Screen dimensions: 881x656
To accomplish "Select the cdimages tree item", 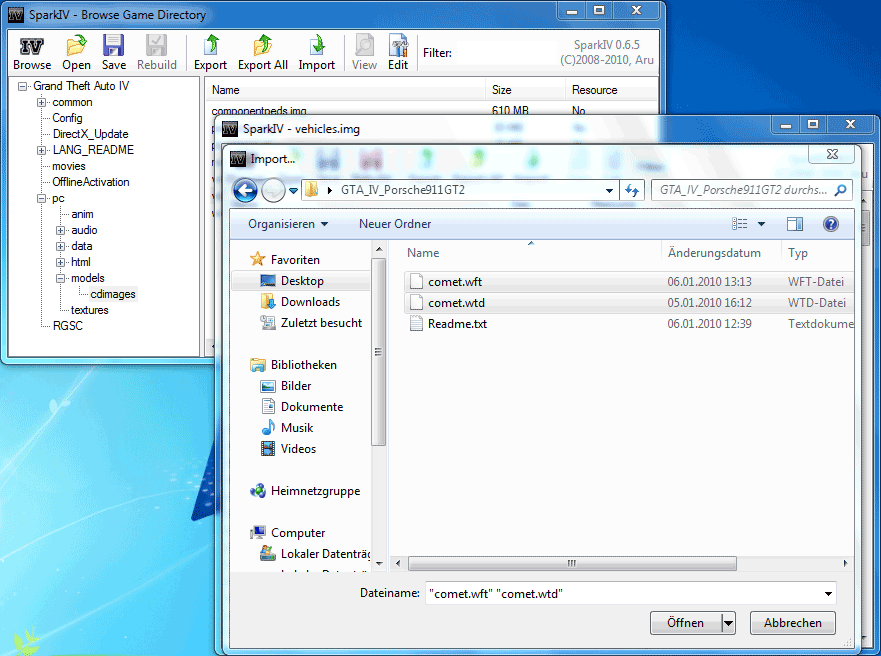I will click(x=113, y=294).
